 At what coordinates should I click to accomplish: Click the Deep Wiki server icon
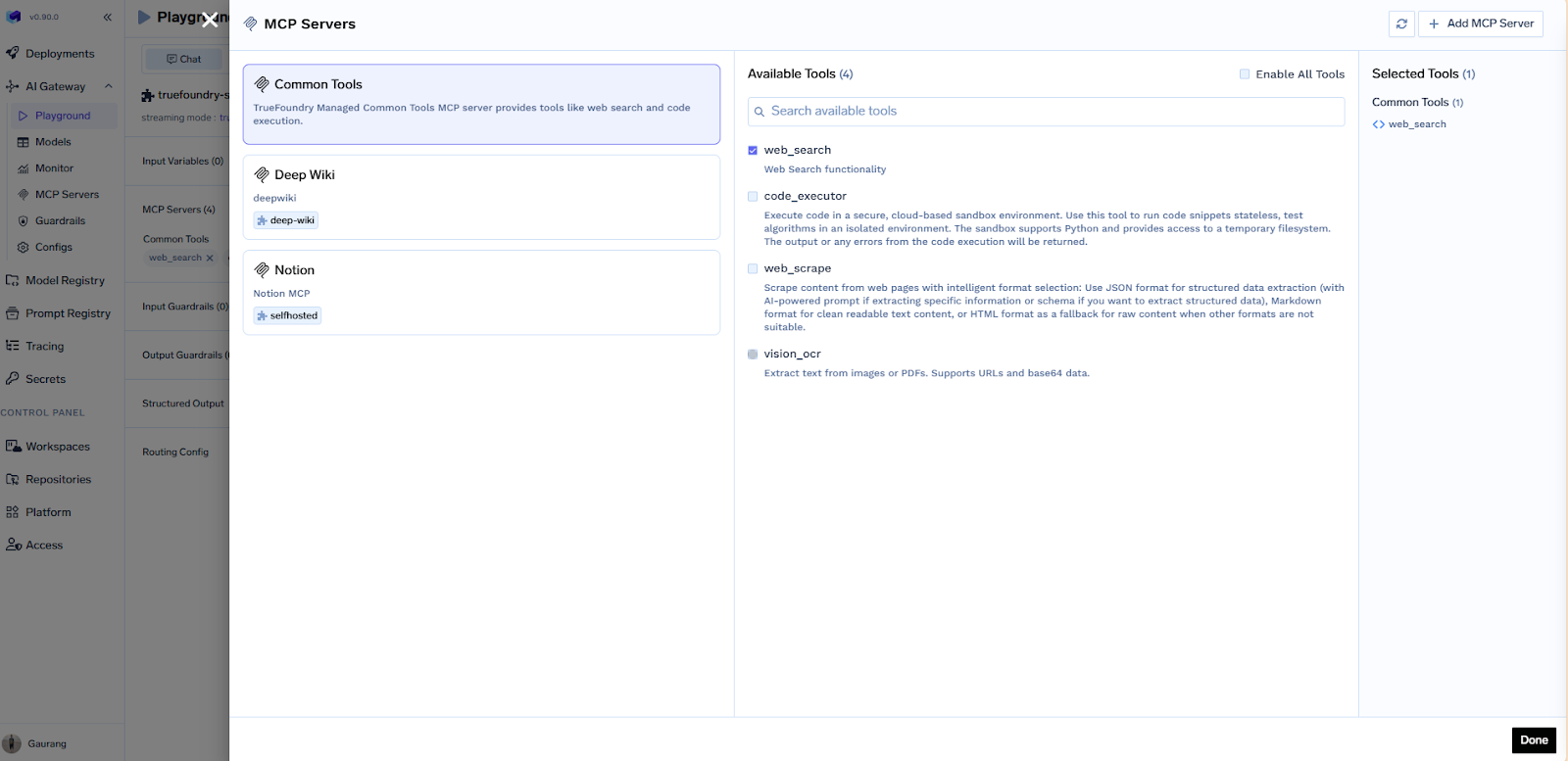coord(262,174)
